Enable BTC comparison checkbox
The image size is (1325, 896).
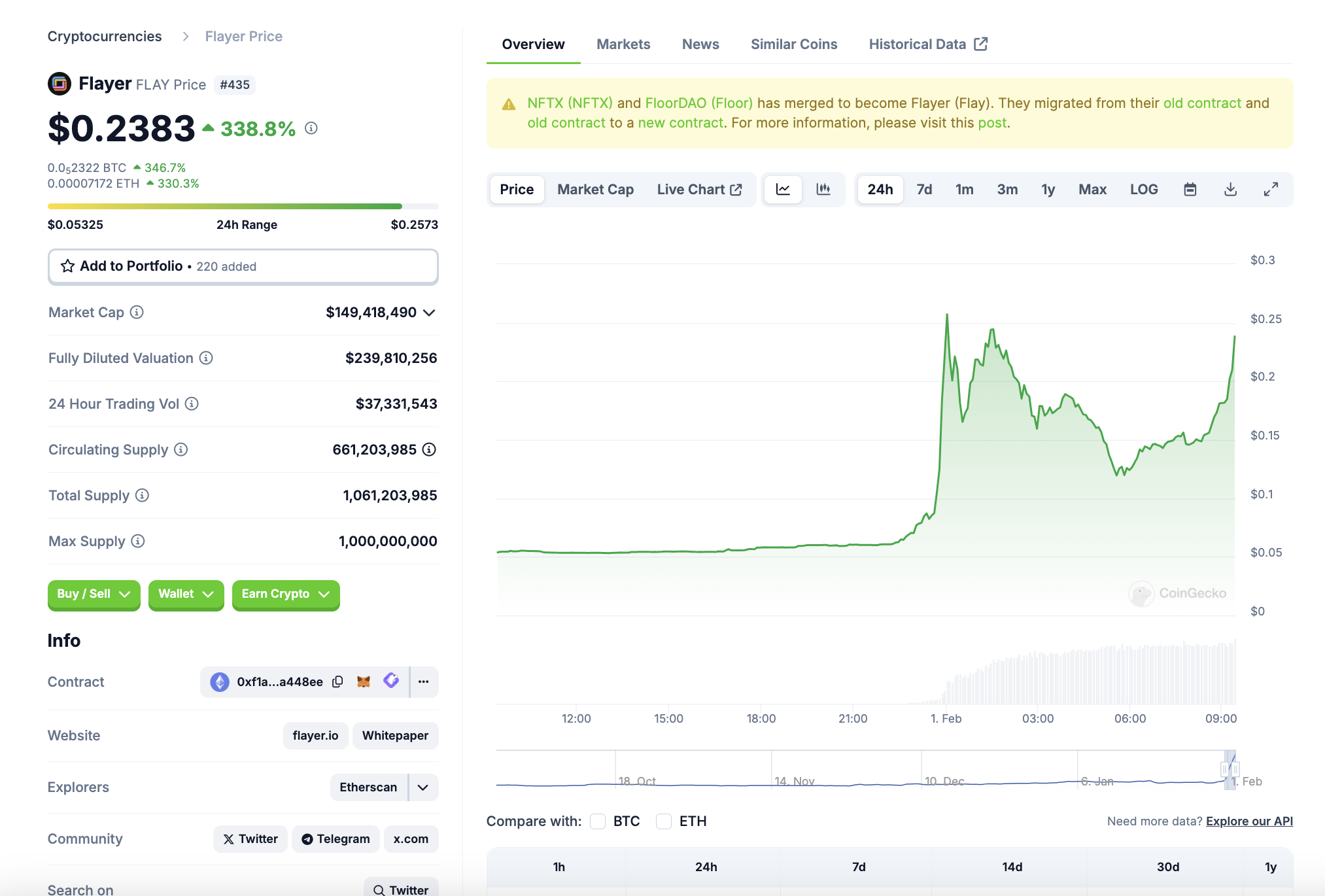pos(598,821)
